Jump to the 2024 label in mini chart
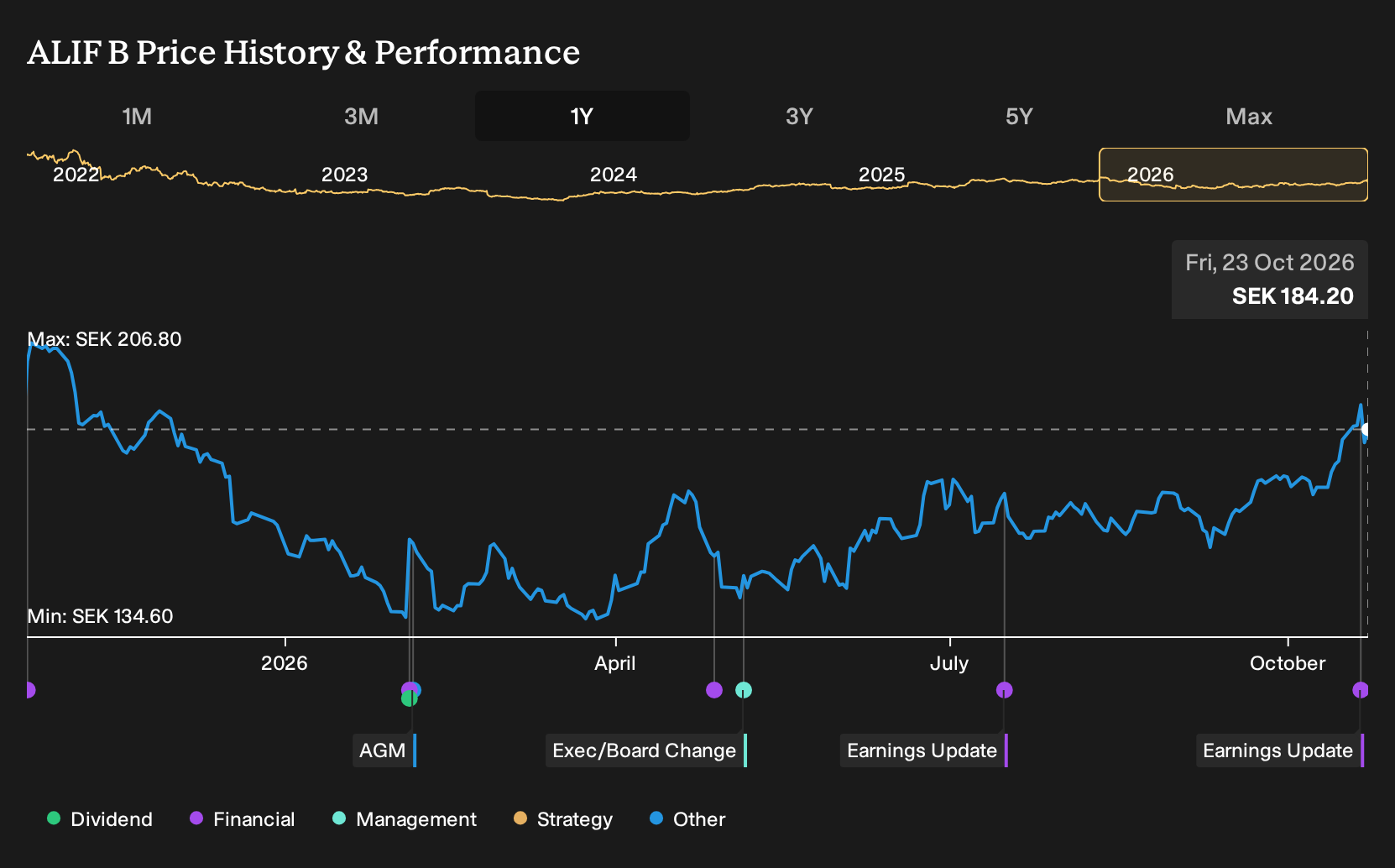This screenshot has width=1395, height=868. [x=613, y=175]
